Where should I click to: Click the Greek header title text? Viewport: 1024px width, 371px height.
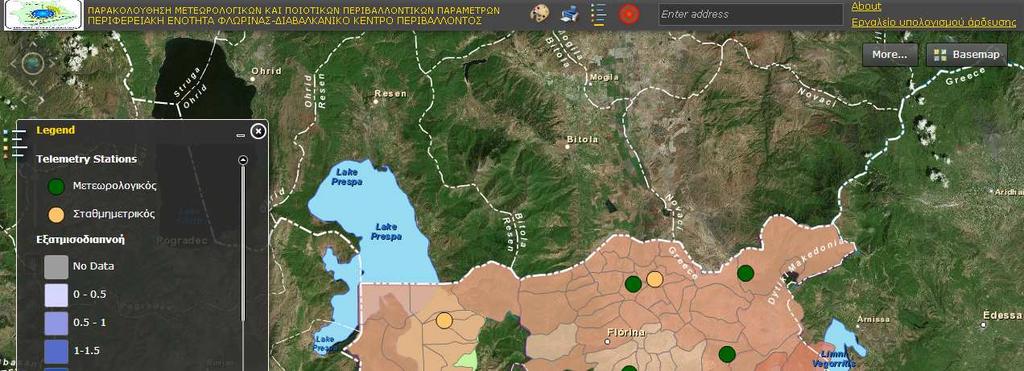pos(294,16)
